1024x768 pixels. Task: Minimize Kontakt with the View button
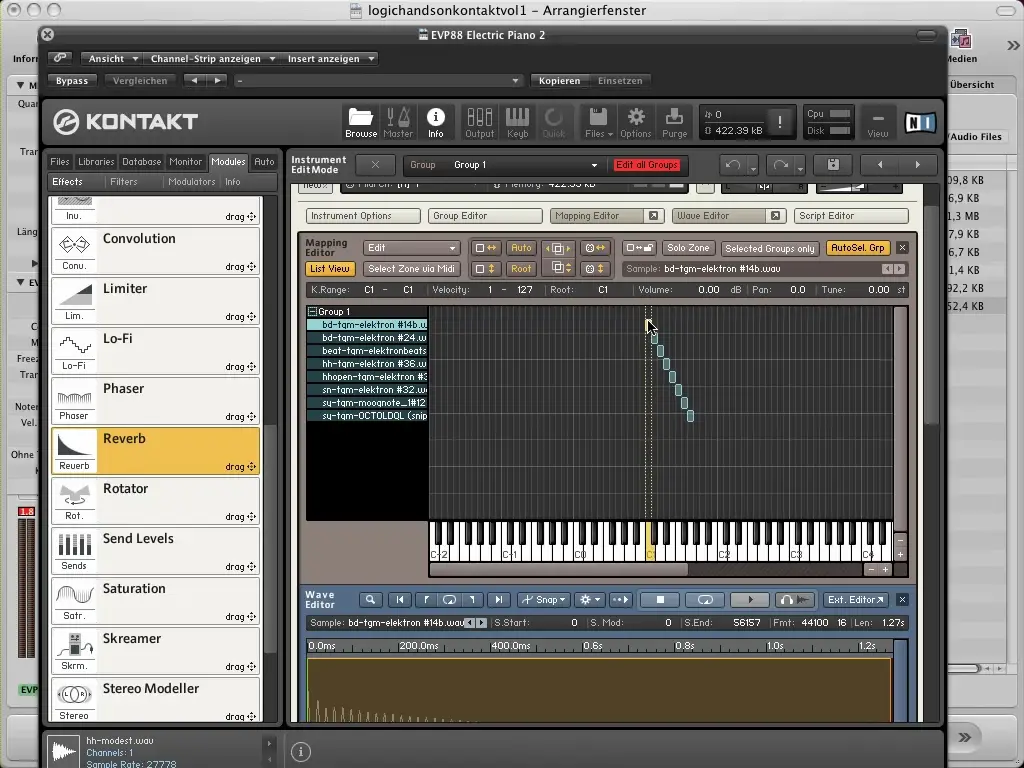coord(878,122)
